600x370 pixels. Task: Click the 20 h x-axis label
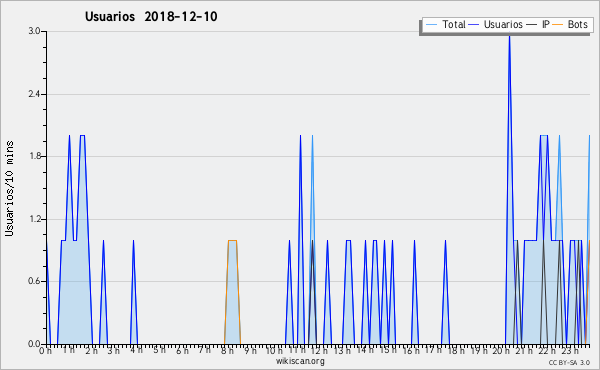pos(501,351)
